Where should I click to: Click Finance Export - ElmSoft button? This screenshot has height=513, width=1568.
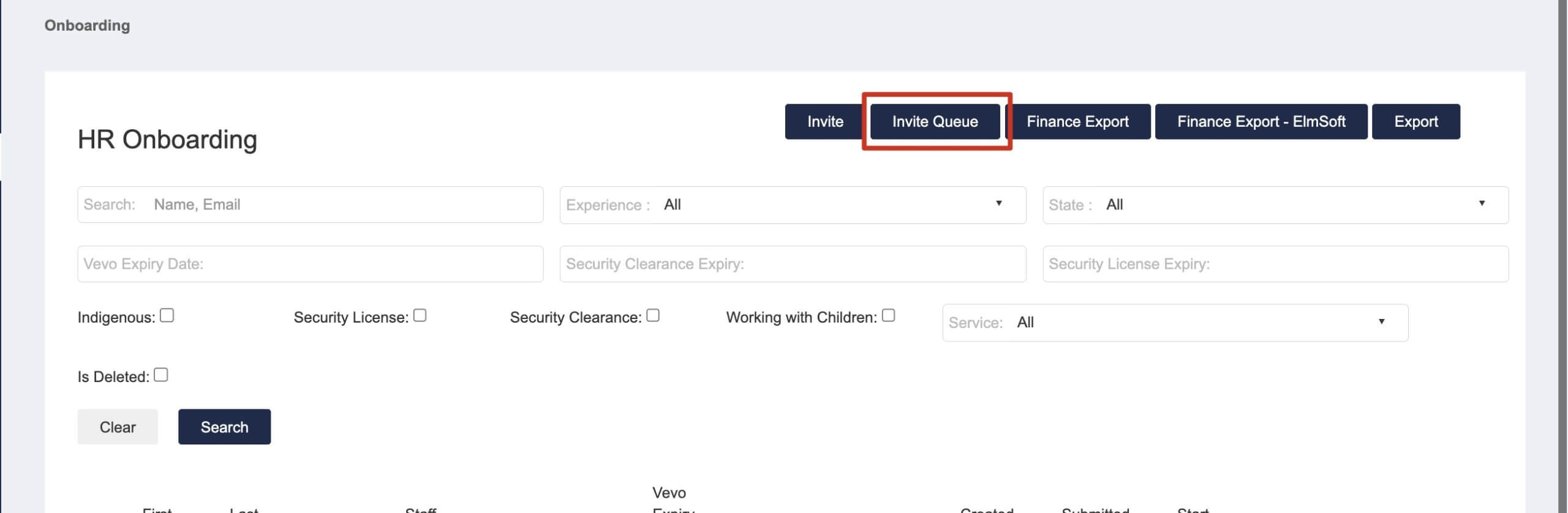coord(1261,121)
